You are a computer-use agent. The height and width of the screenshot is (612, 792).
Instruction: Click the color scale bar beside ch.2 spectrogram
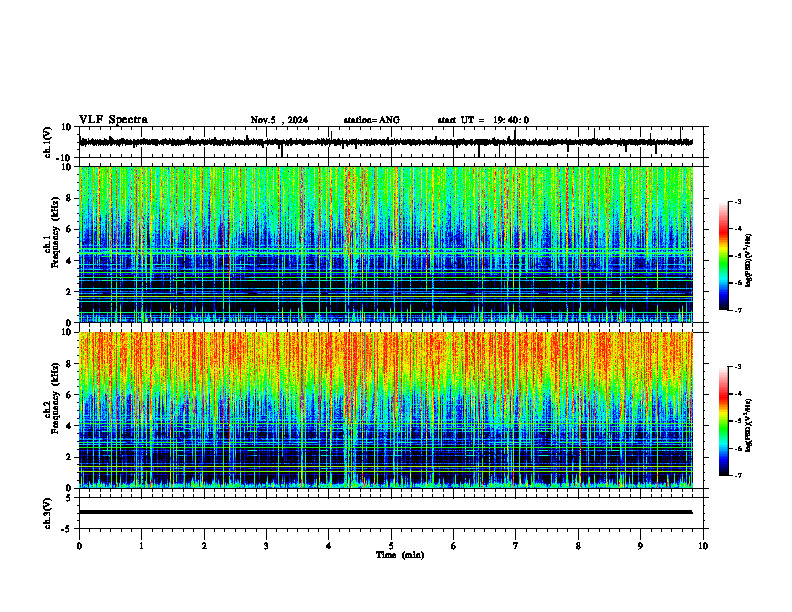[724, 421]
